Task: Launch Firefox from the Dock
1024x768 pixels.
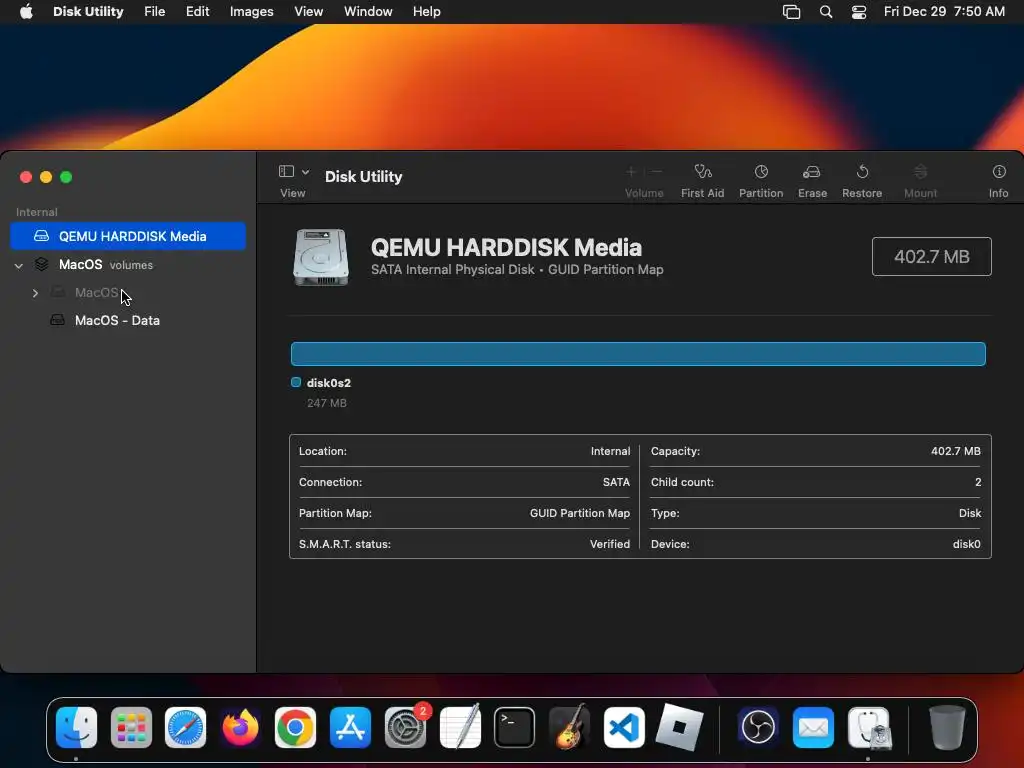Action: pos(240,727)
